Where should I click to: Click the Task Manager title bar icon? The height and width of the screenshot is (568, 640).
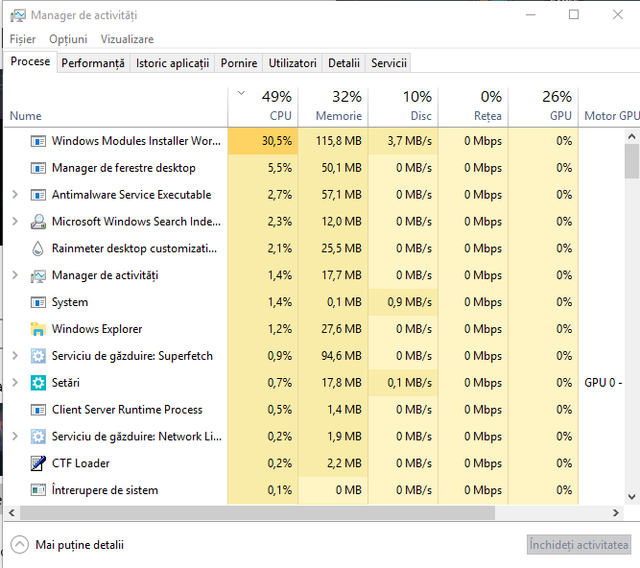[18, 16]
